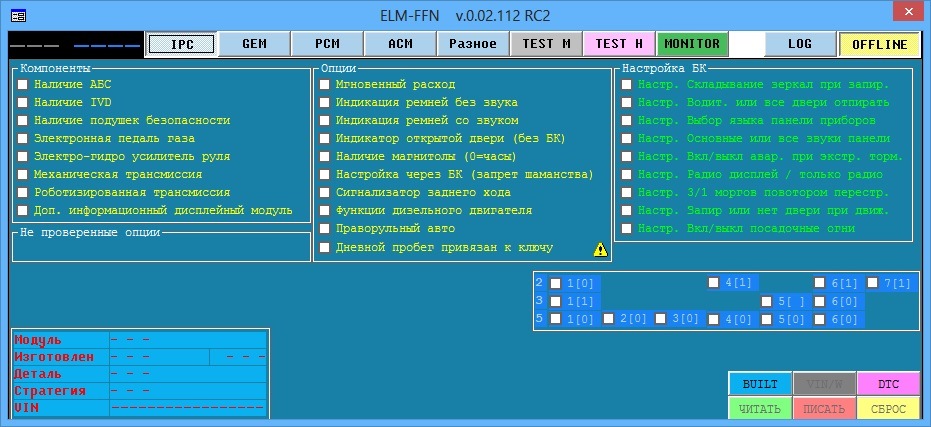Click the BUILT button

(760, 384)
